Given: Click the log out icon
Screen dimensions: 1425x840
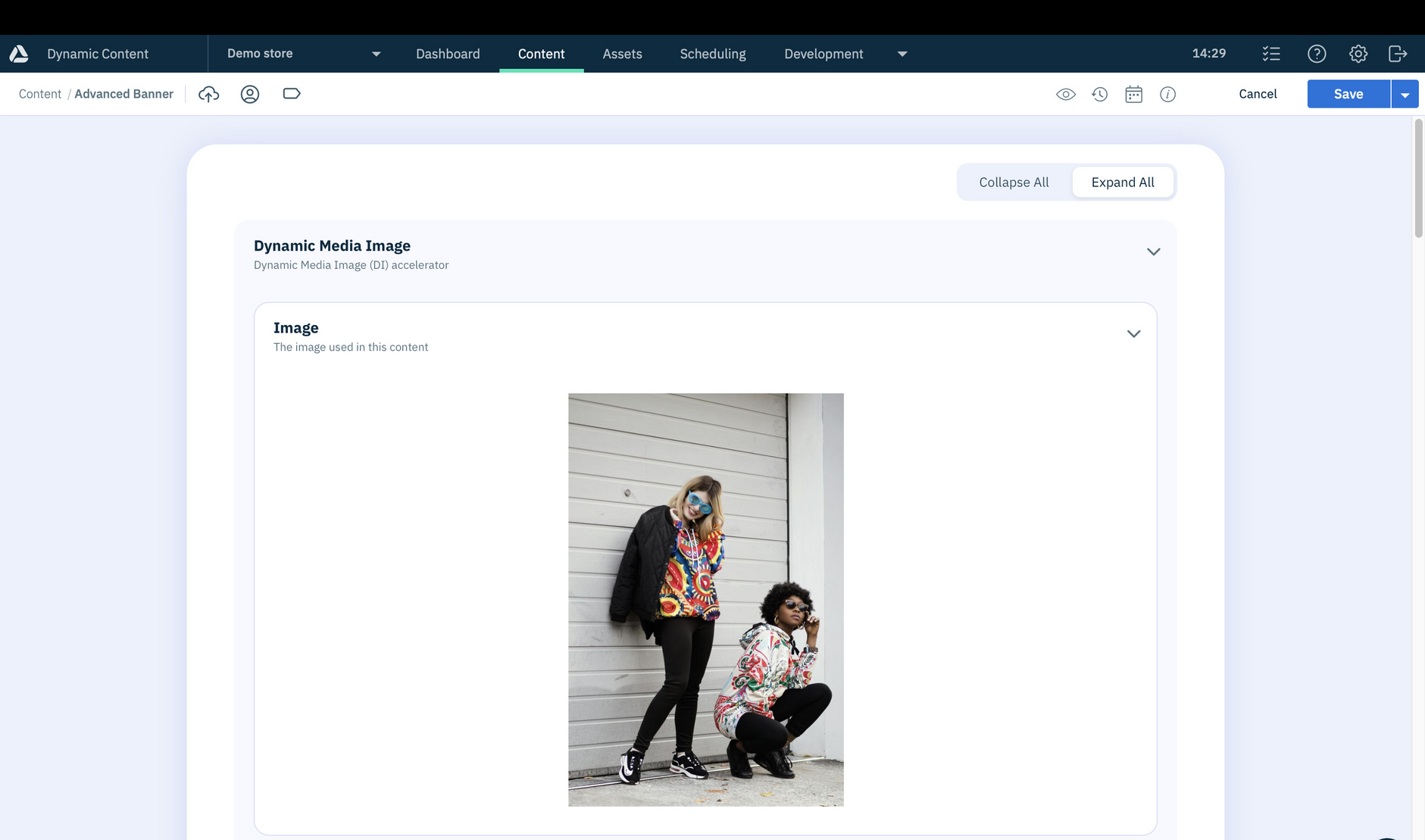Looking at the screenshot, I should (x=1398, y=54).
